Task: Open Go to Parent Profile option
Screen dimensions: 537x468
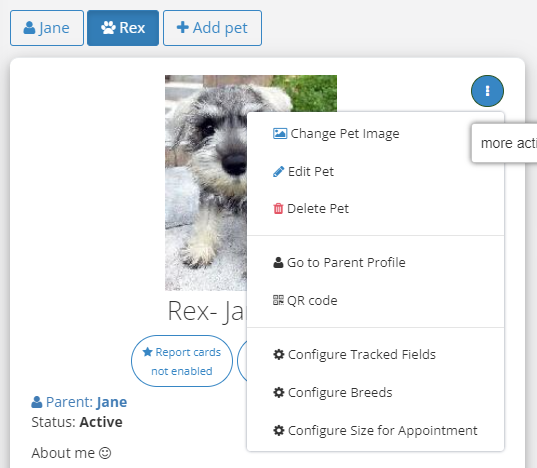Action: pyautogui.click(x=375, y=263)
